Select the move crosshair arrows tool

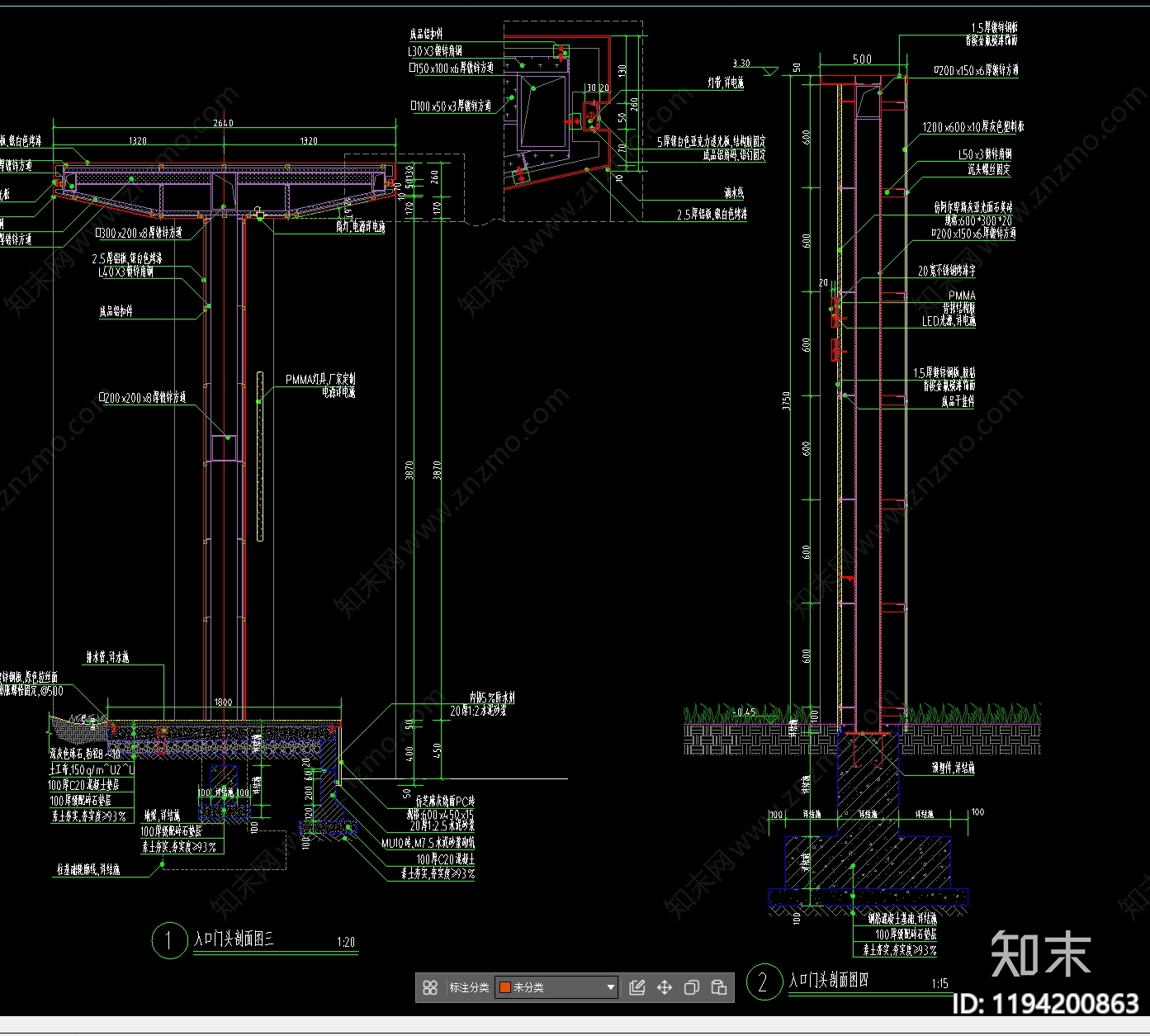point(665,987)
